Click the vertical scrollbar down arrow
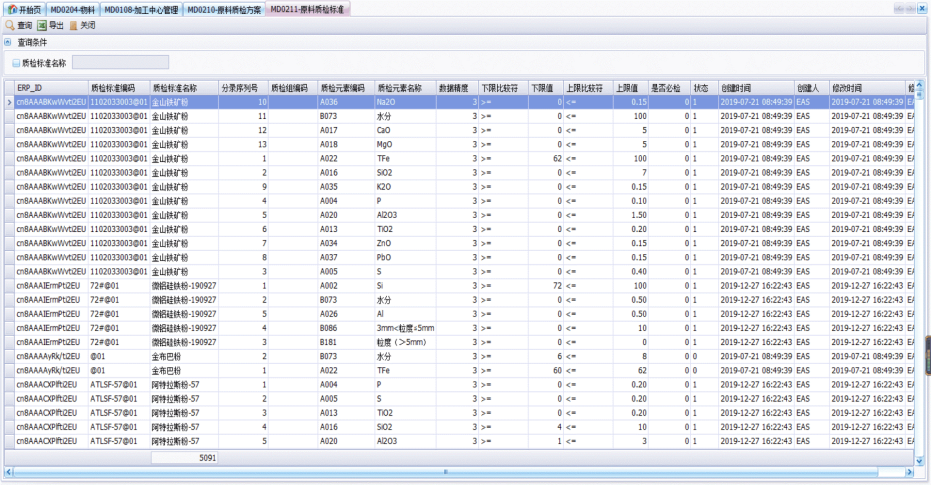Screen dimensions: 931x485 coord(920,461)
